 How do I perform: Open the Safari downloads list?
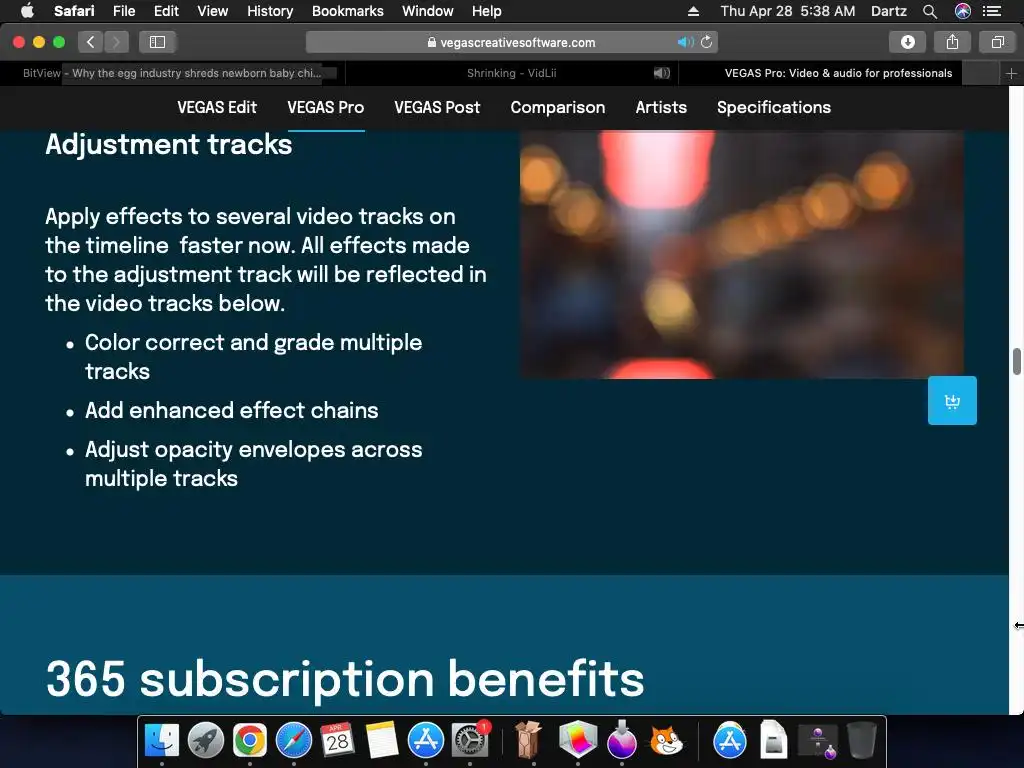click(907, 42)
